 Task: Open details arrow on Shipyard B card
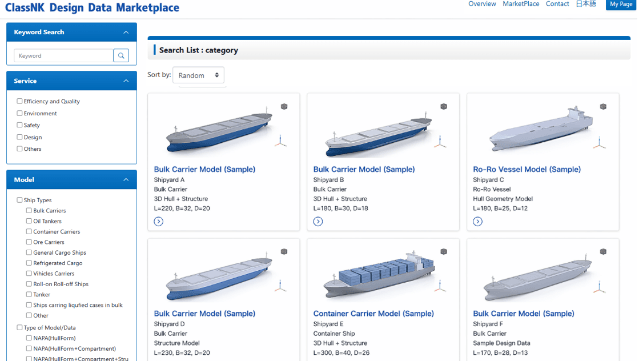click(318, 222)
